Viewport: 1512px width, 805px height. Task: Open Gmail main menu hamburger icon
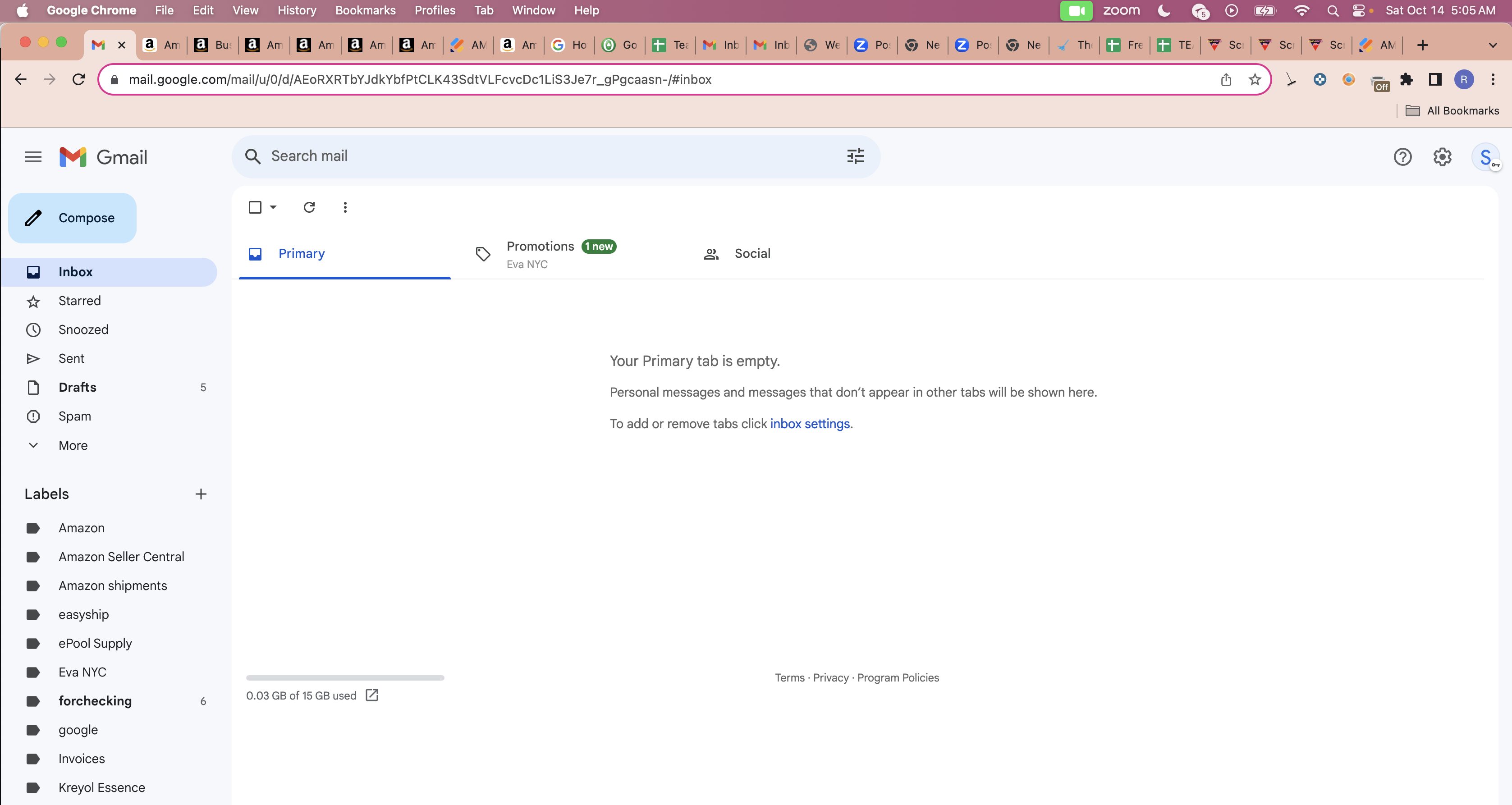click(x=33, y=157)
